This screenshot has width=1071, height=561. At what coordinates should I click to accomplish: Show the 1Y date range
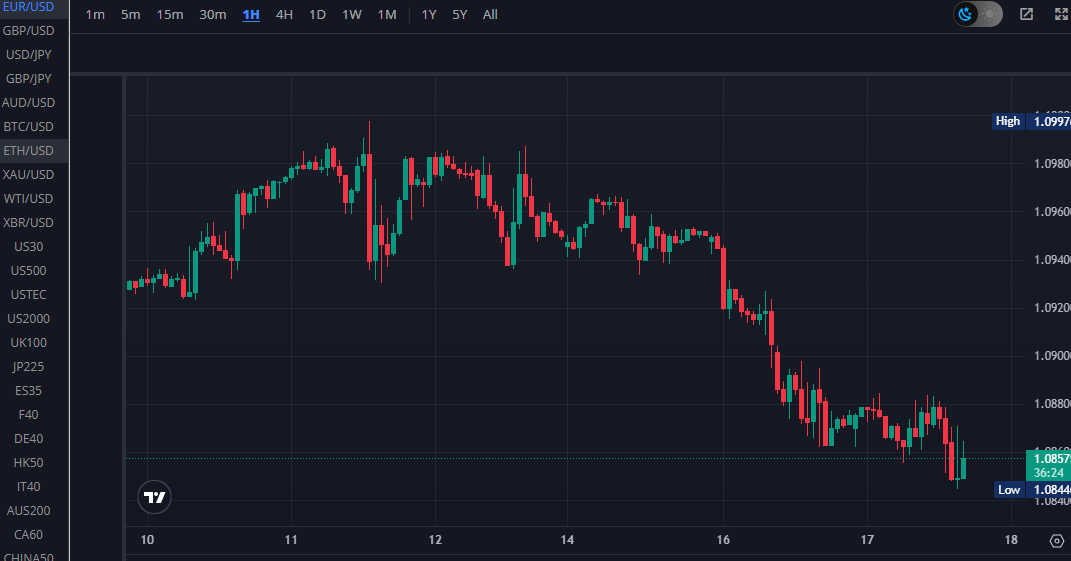(429, 14)
